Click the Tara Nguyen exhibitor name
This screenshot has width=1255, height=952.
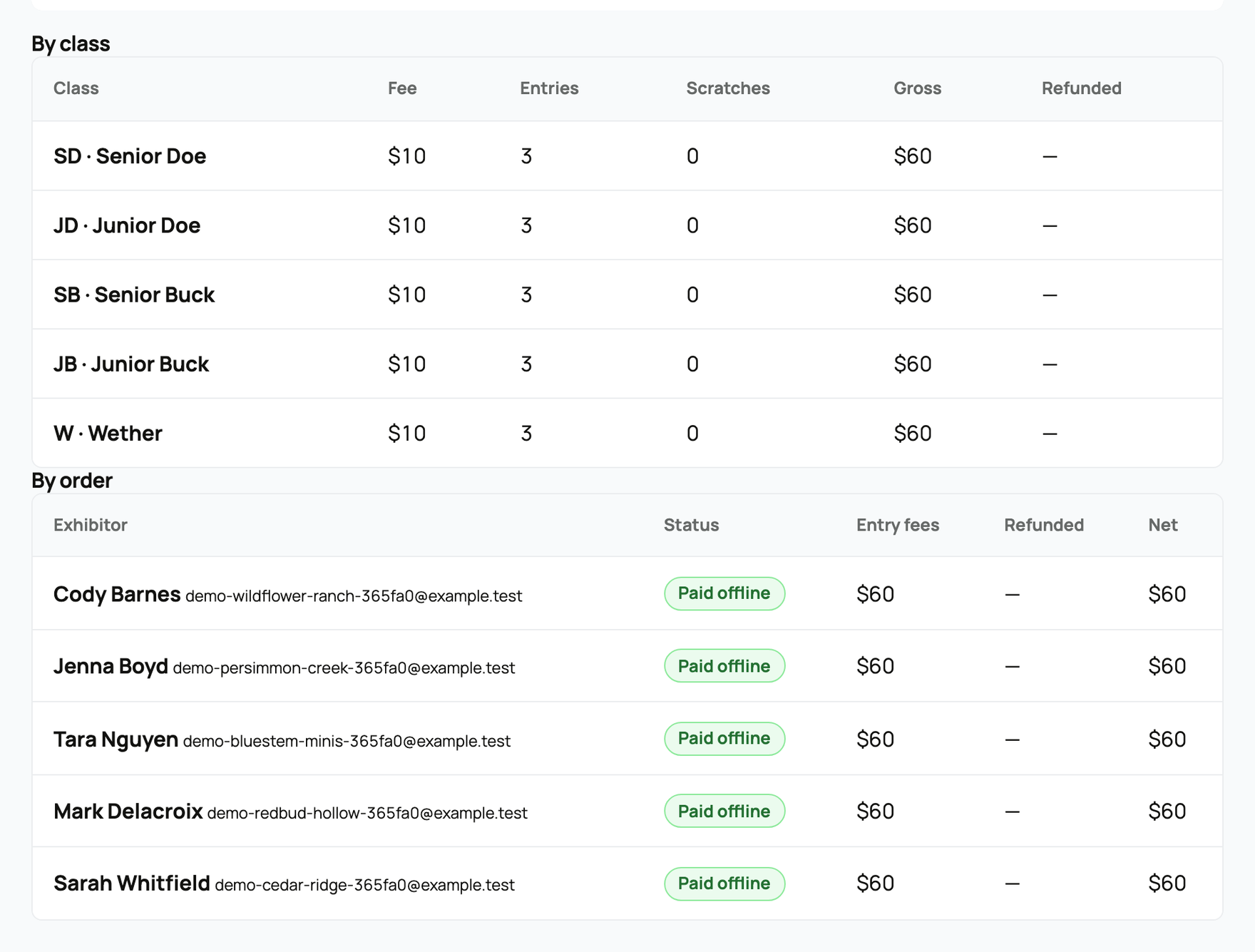click(116, 739)
